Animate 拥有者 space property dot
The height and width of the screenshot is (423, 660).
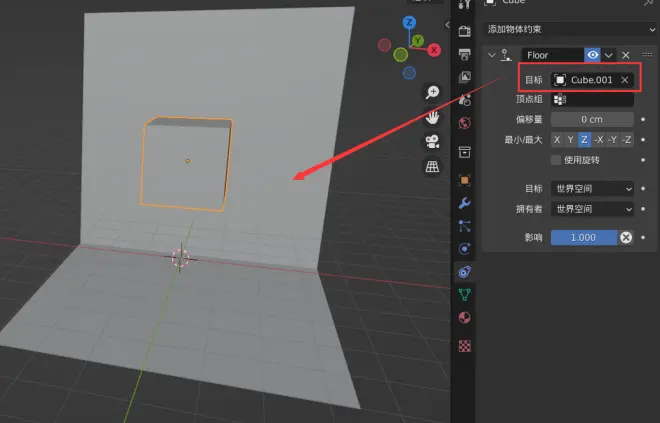click(x=643, y=209)
